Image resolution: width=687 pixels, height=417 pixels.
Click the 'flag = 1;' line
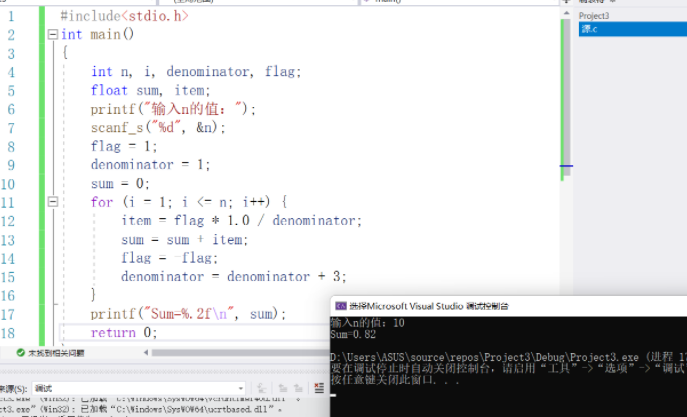coord(124,146)
